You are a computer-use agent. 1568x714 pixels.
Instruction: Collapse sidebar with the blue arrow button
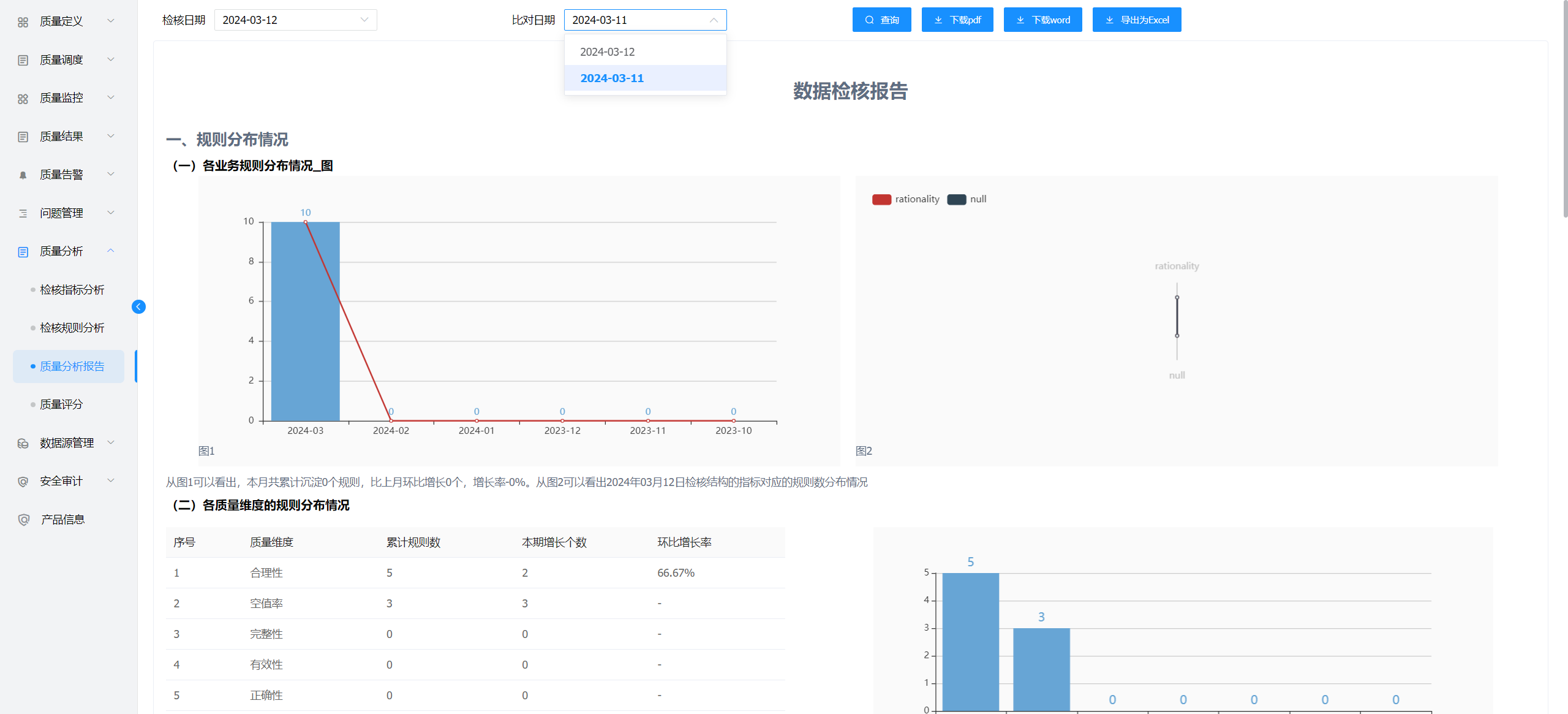tap(138, 306)
